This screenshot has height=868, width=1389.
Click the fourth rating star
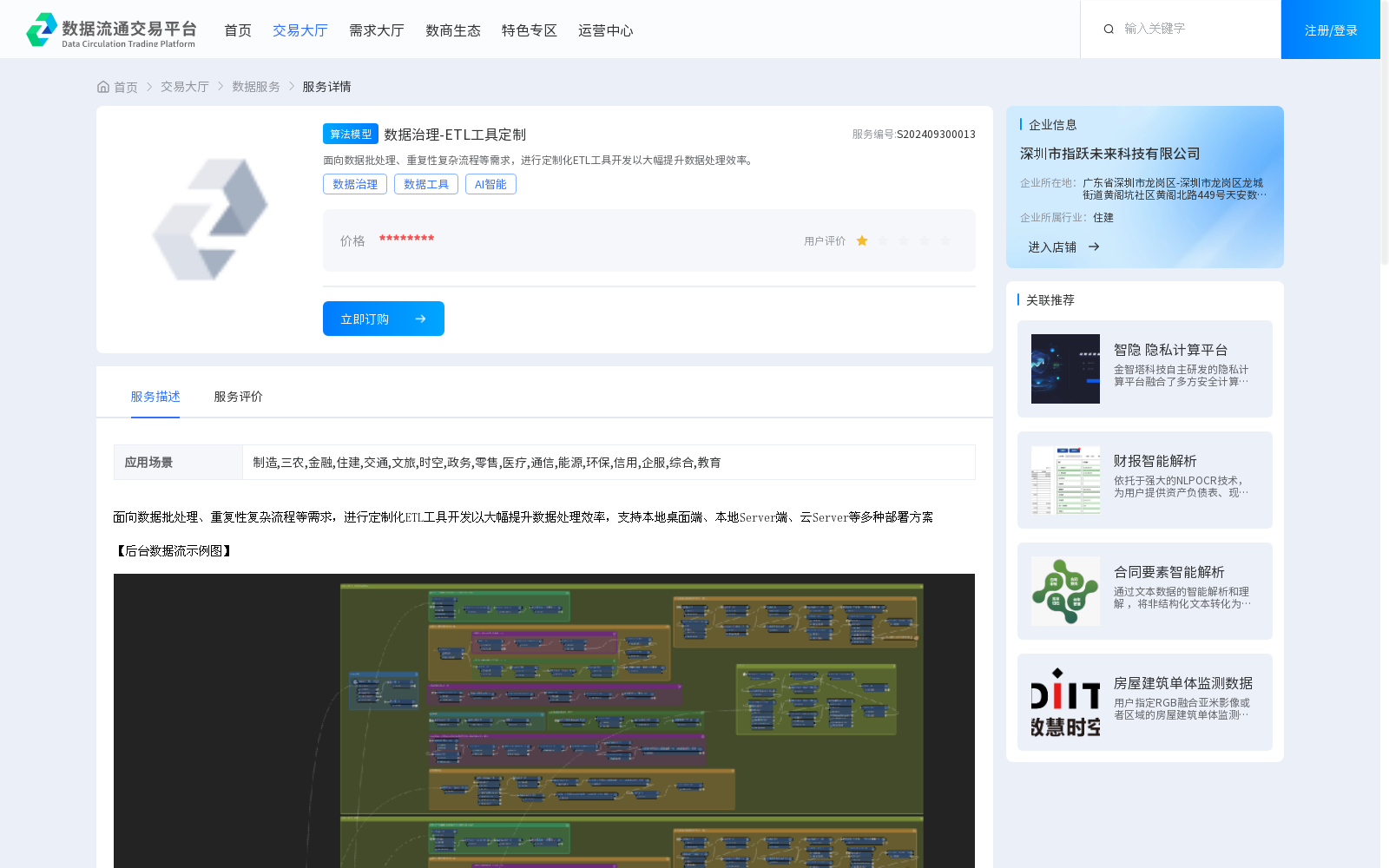[x=925, y=240]
